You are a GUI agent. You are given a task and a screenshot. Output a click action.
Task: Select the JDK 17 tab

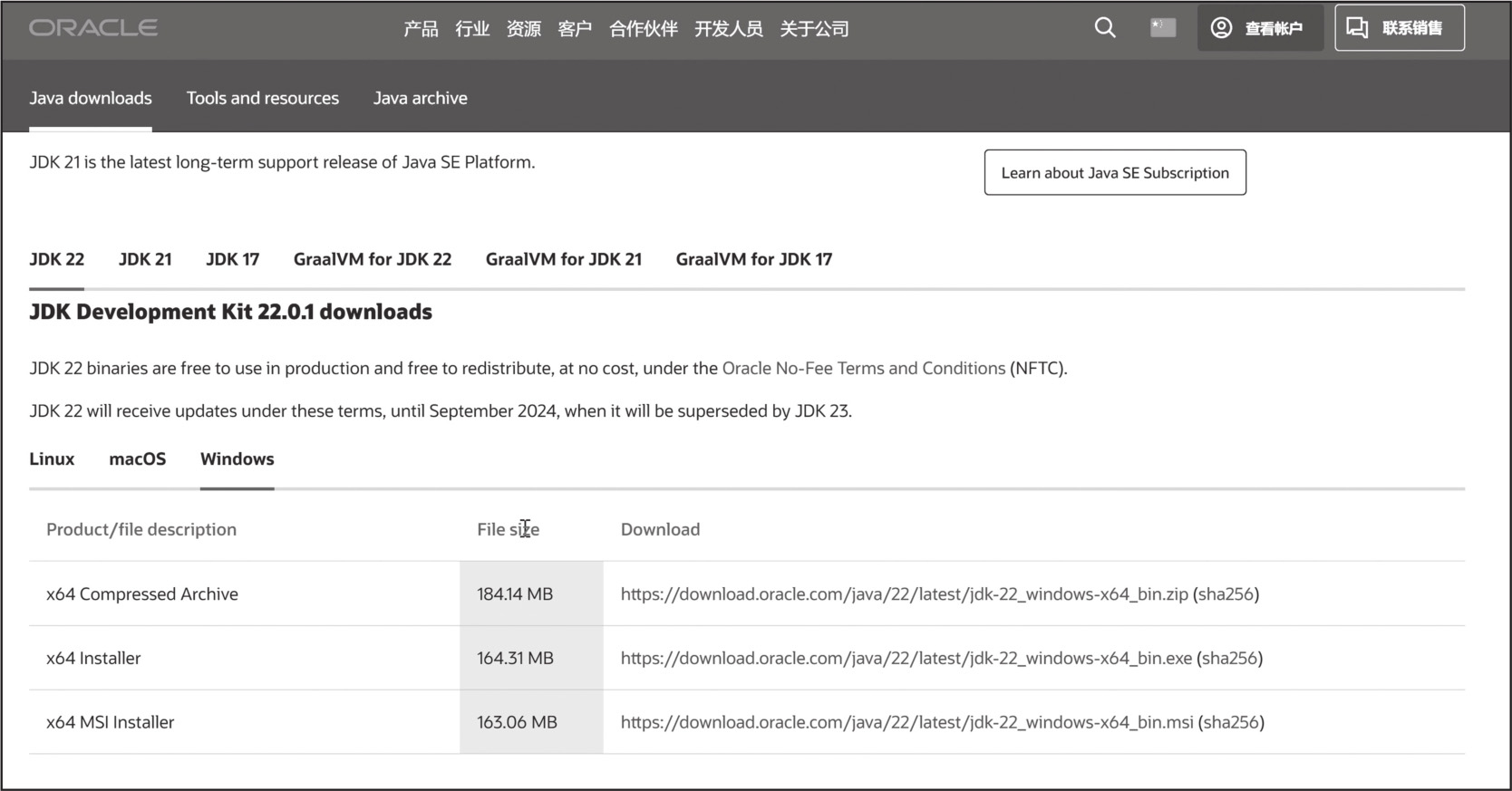(x=232, y=259)
